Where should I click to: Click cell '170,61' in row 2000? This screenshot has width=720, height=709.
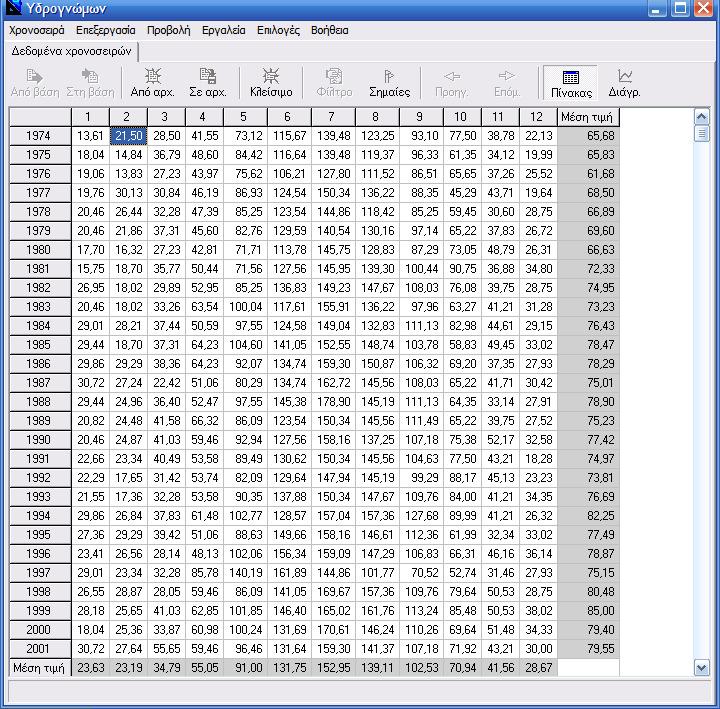click(333, 630)
